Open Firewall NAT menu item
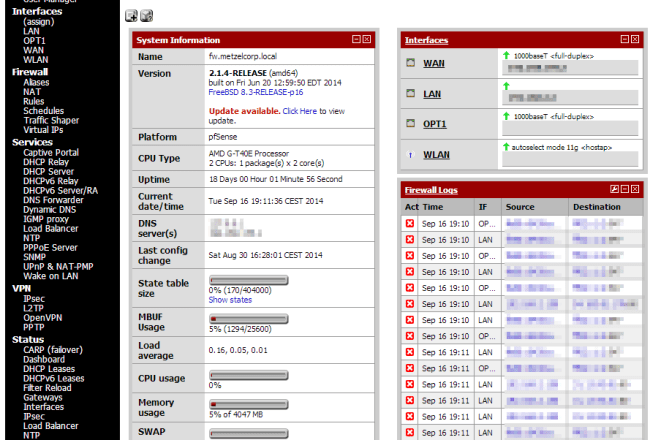Screen dimensions: 660x440 (32, 91)
